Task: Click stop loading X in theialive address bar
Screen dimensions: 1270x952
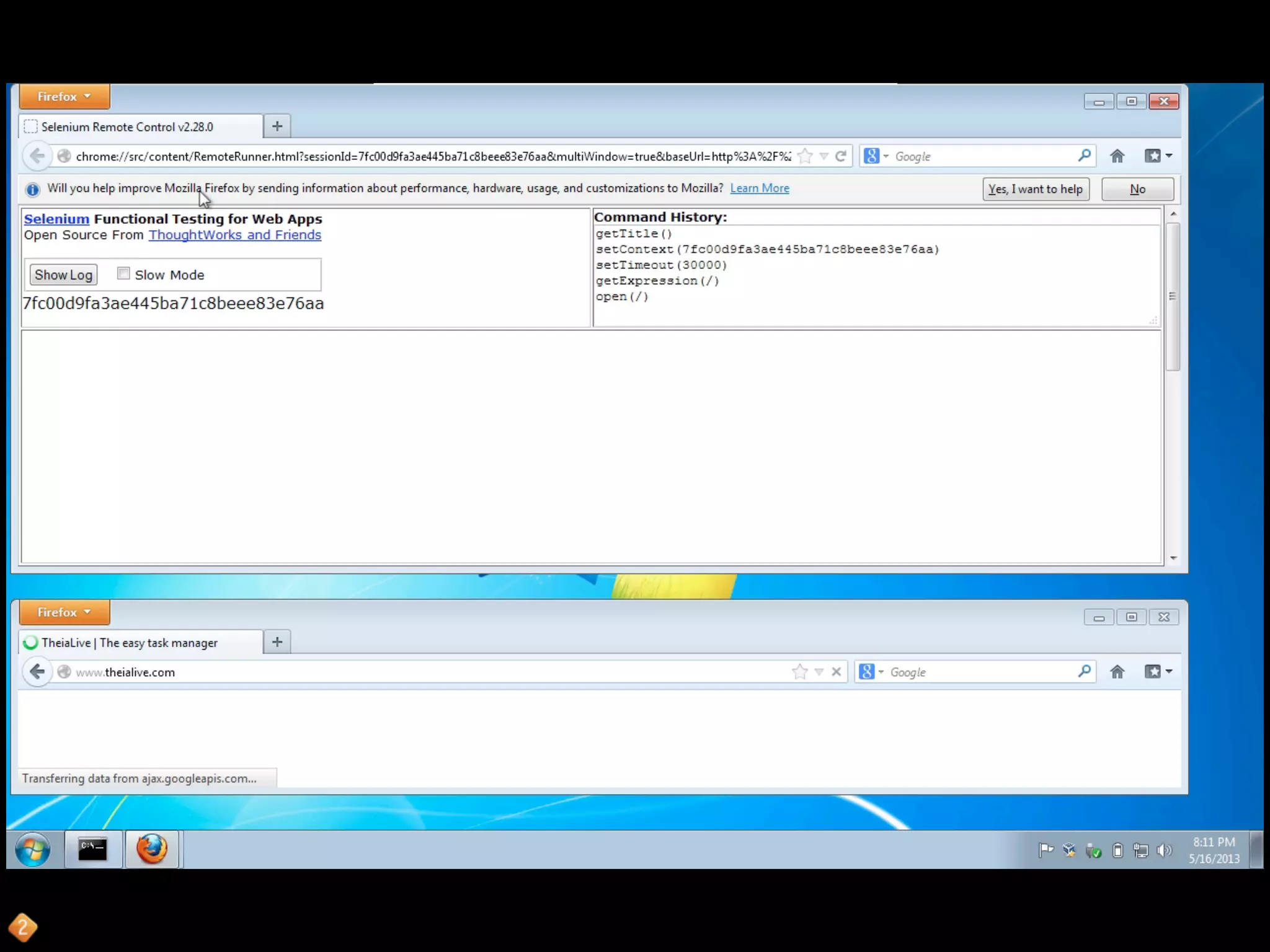Action: coord(837,672)
